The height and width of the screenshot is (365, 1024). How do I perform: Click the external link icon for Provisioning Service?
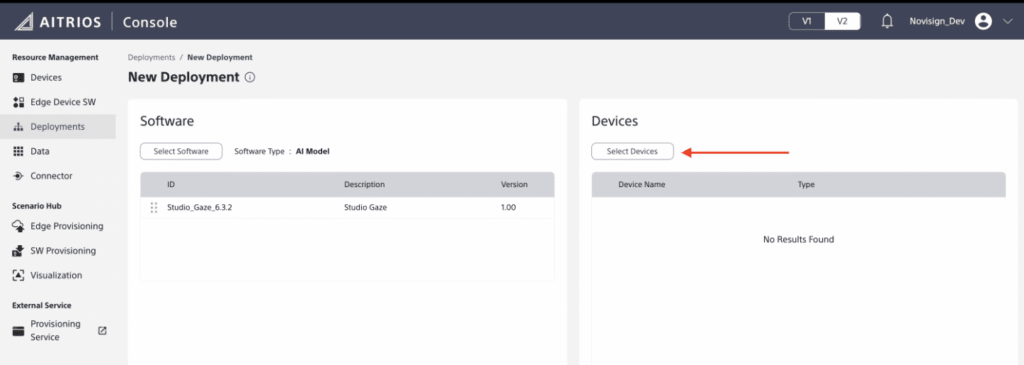click(102, 331)
